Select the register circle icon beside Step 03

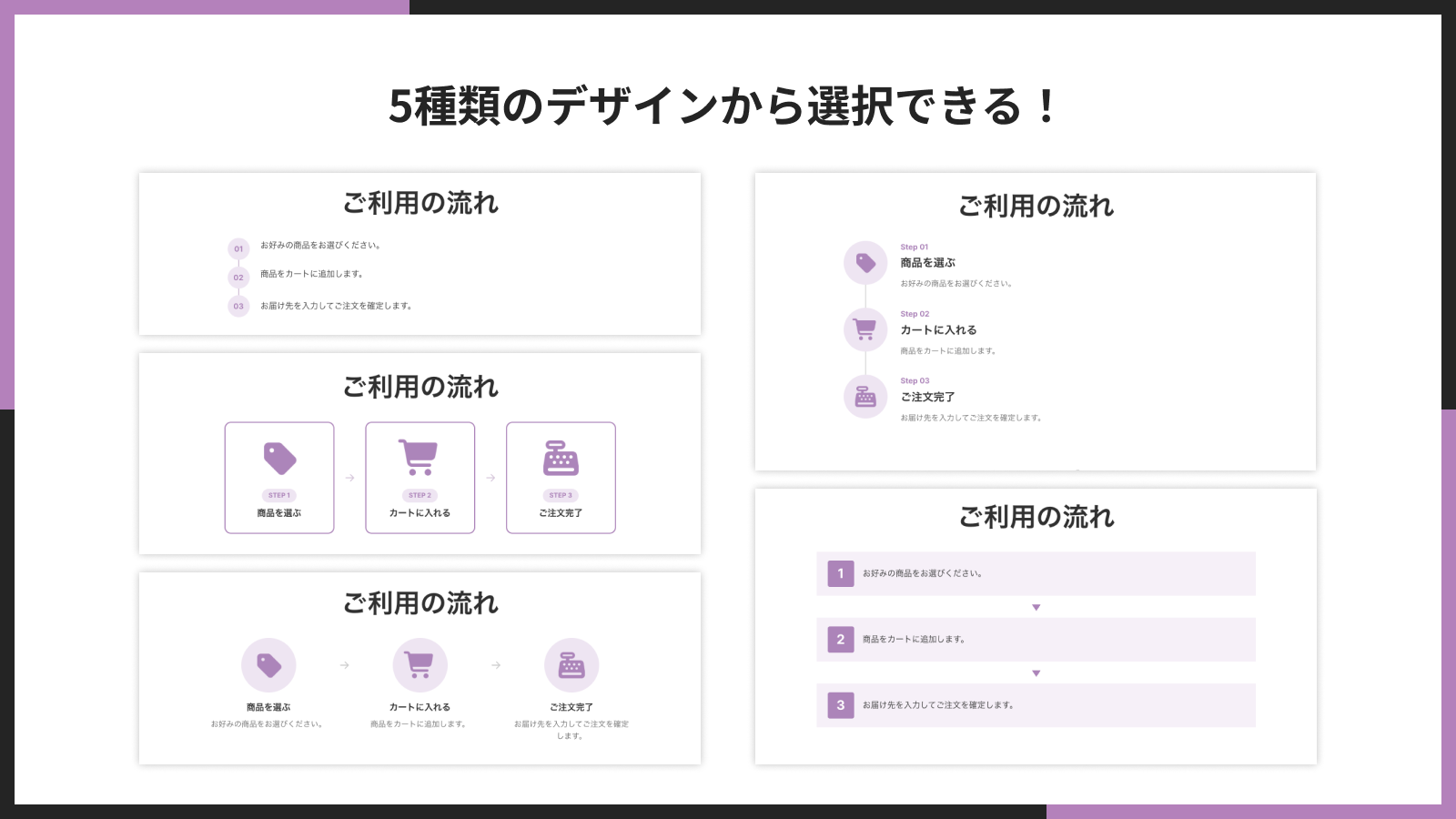[x=865, y=397]
